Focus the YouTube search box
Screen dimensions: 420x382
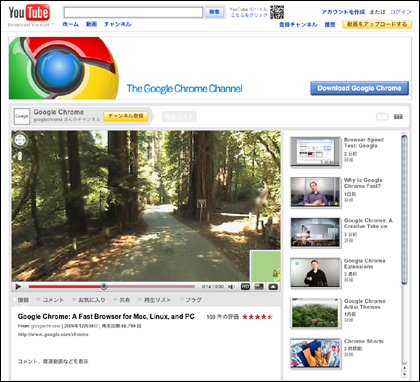133,12
